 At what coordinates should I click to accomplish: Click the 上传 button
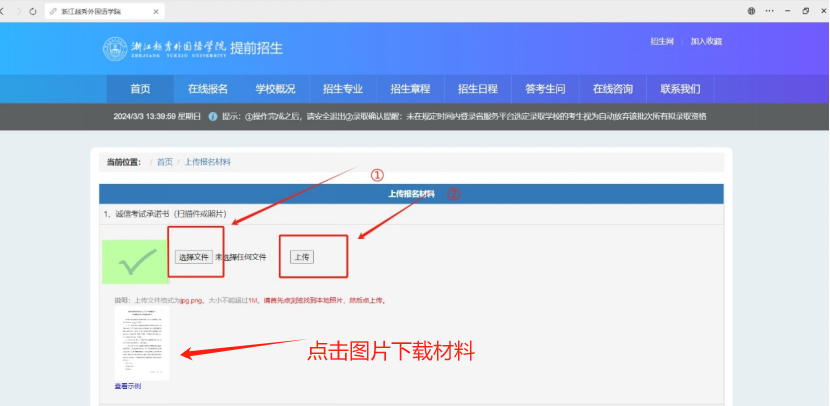point(302,257)
